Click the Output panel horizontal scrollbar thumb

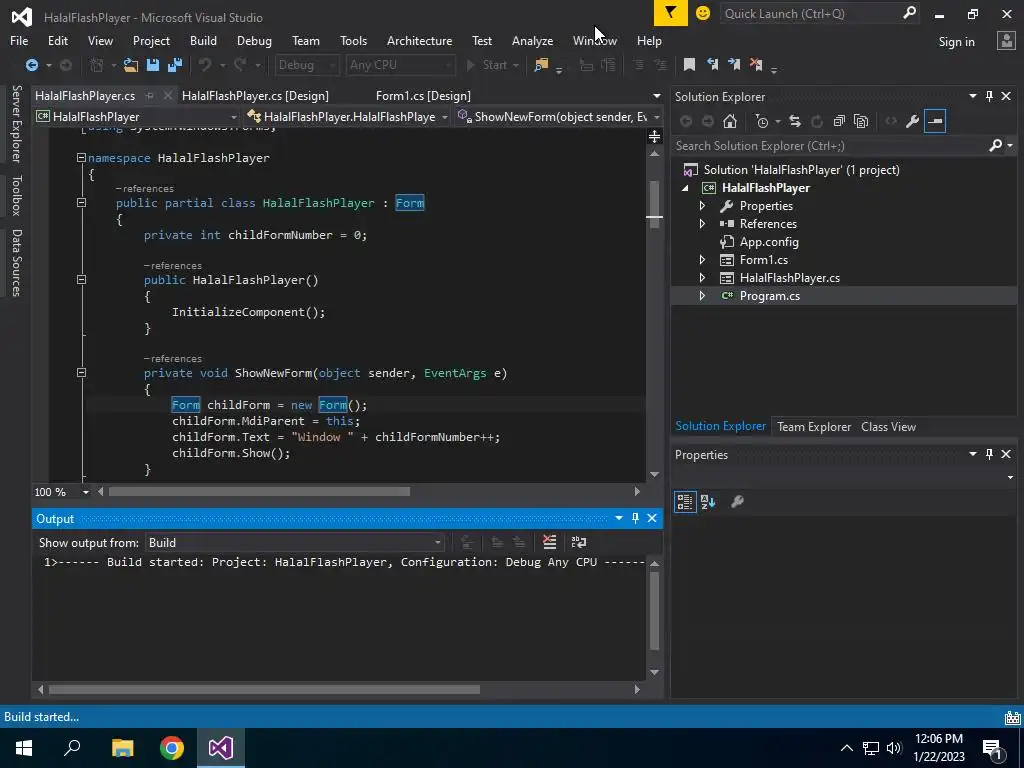(x=264, y=690)
